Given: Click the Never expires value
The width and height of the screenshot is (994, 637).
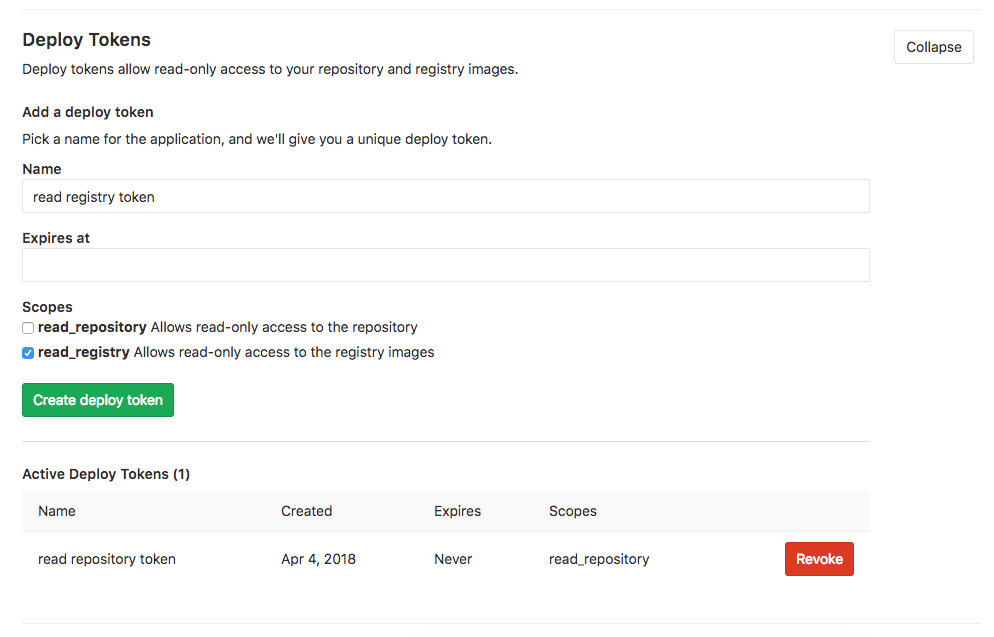Looking at the screenshot, I should coord(452,558).
